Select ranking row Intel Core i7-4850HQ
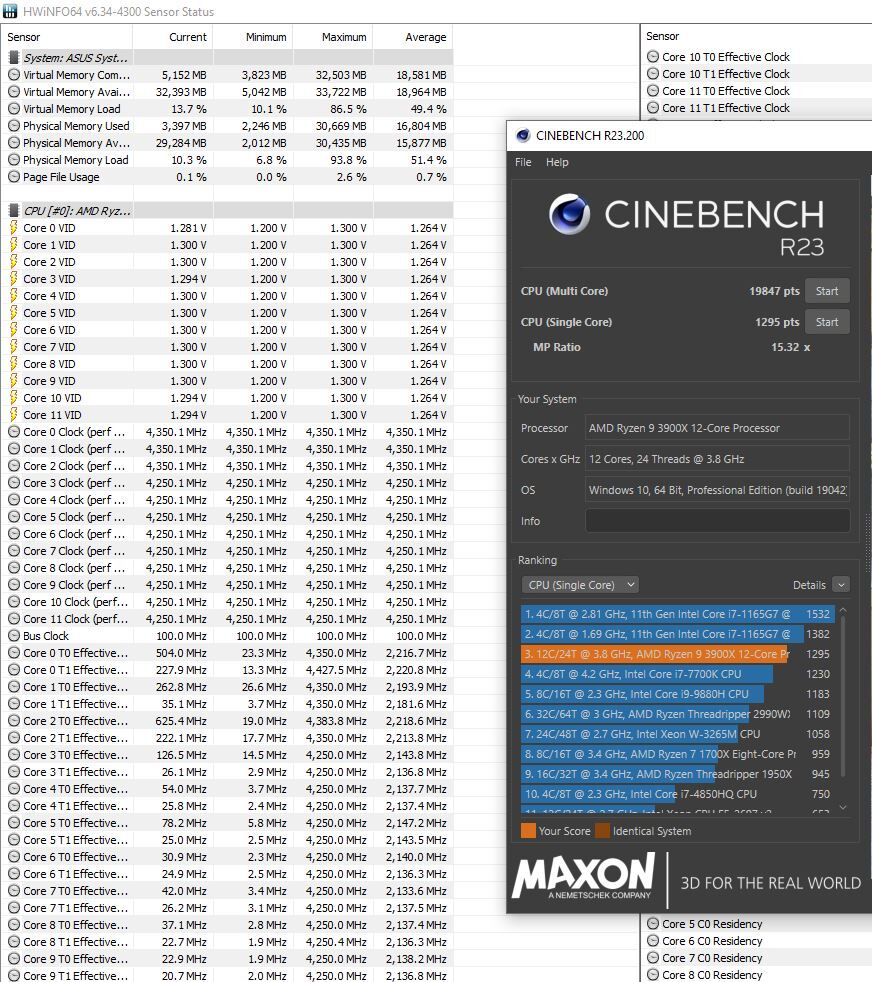 tap(678, 794)
